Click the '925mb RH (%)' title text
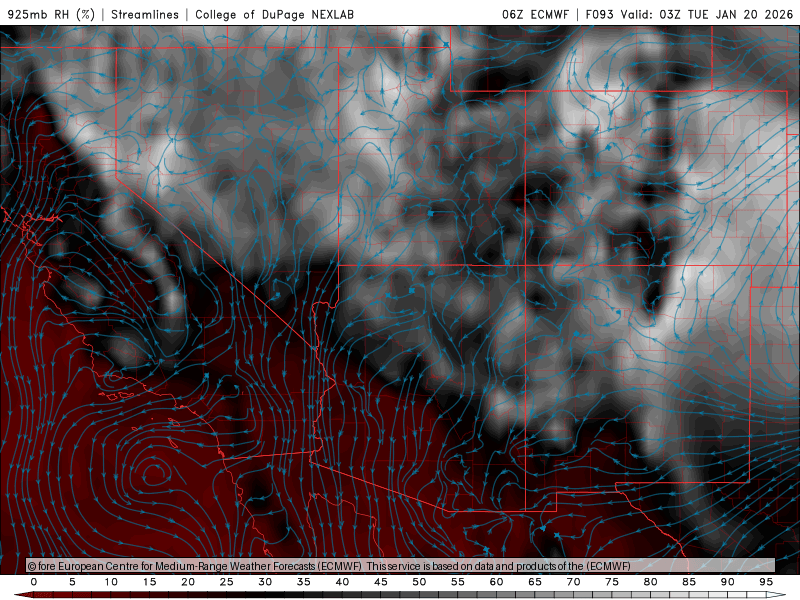Screen dimensions: 800x600 coord(51,14)
